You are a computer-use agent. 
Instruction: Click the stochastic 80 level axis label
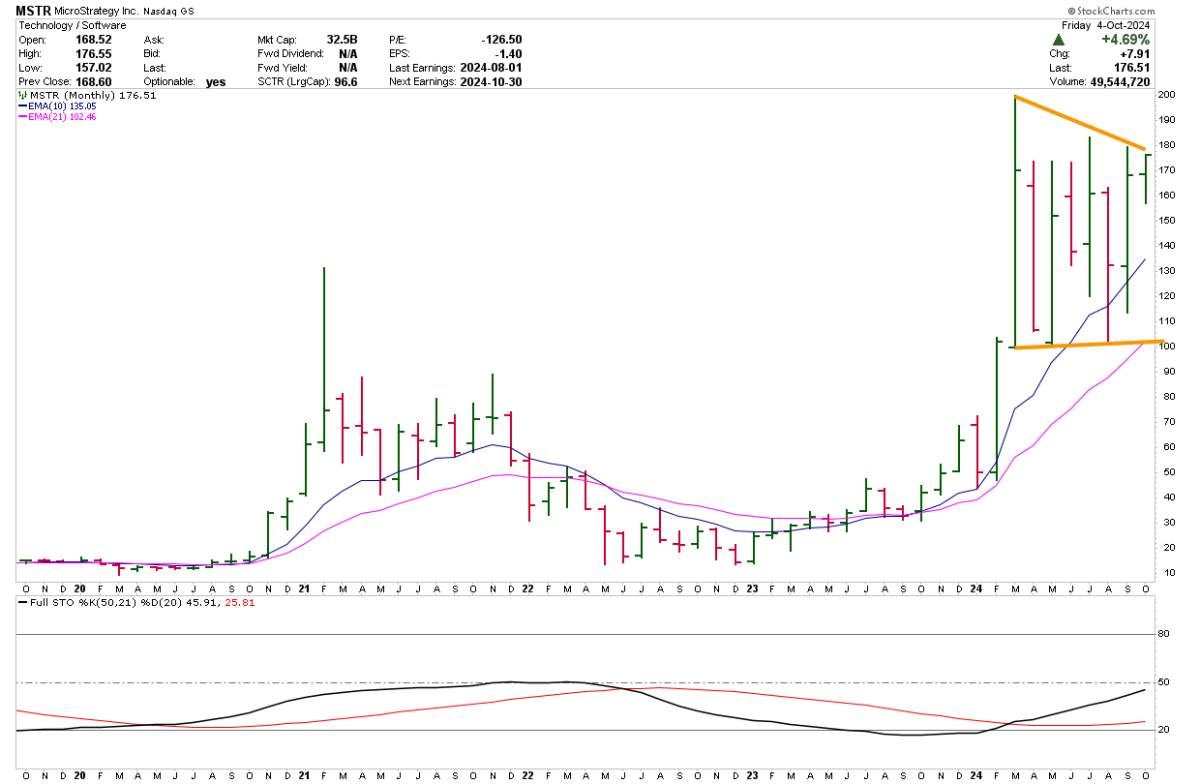click(1164, 633)
